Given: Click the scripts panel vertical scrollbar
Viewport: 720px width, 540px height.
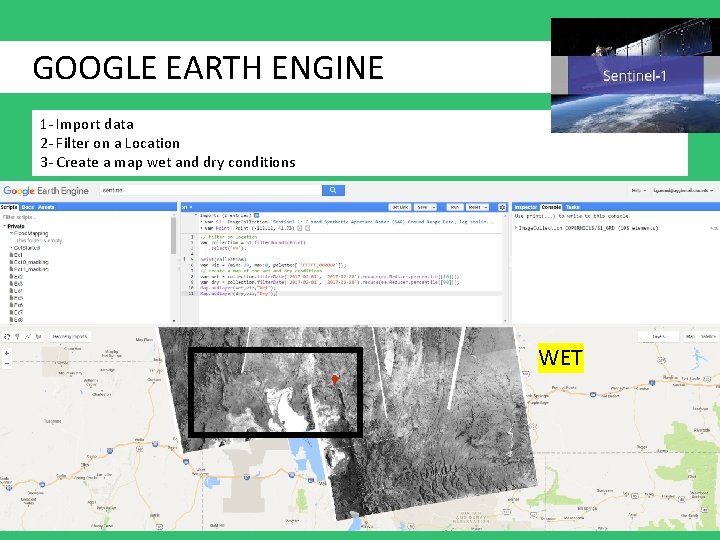Looking at the screenshot, I should 174,235.
